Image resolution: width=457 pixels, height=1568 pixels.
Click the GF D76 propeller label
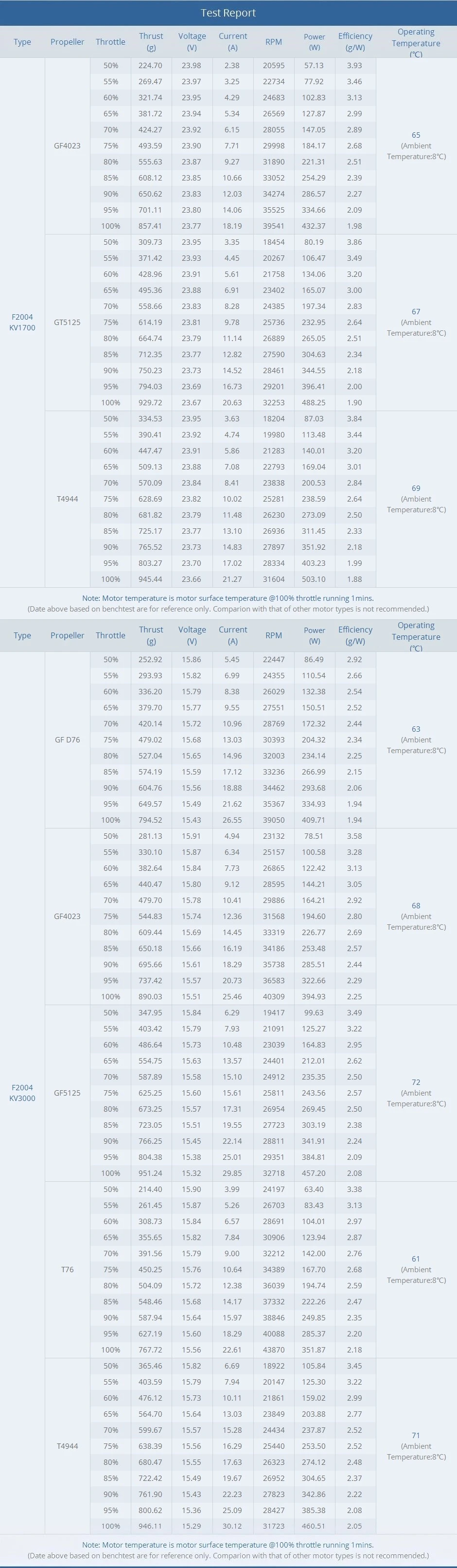pos(67,739)
